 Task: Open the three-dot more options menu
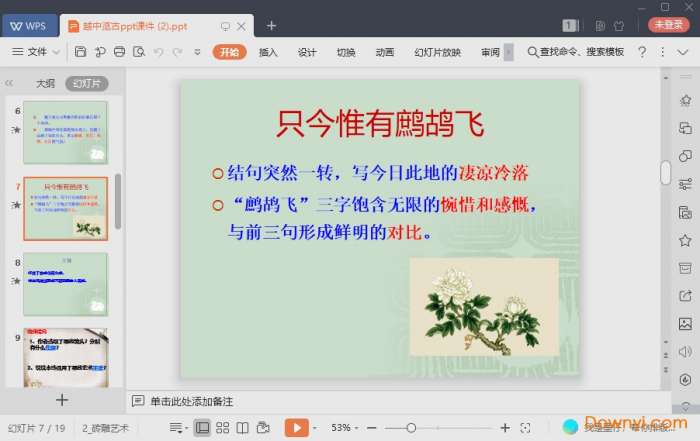click(662, 52)
